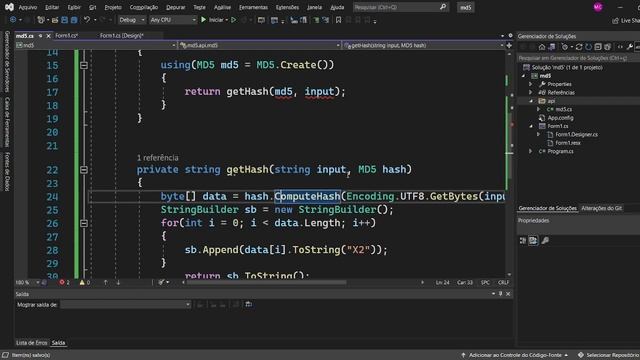This screenshot has height=360, width=640.
Task: Click Collapse All icon in Solution Explorer
Action: 598,47
